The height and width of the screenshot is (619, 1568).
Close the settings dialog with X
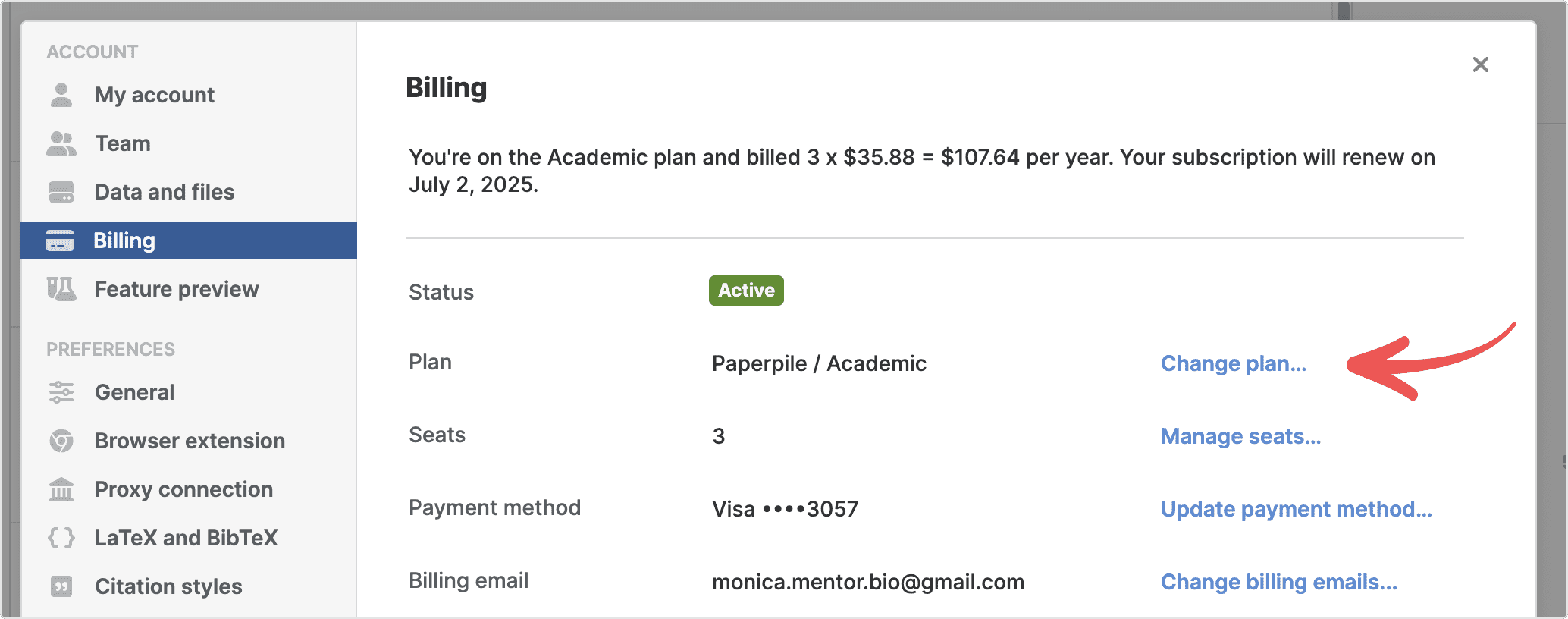coord(1481,64)
